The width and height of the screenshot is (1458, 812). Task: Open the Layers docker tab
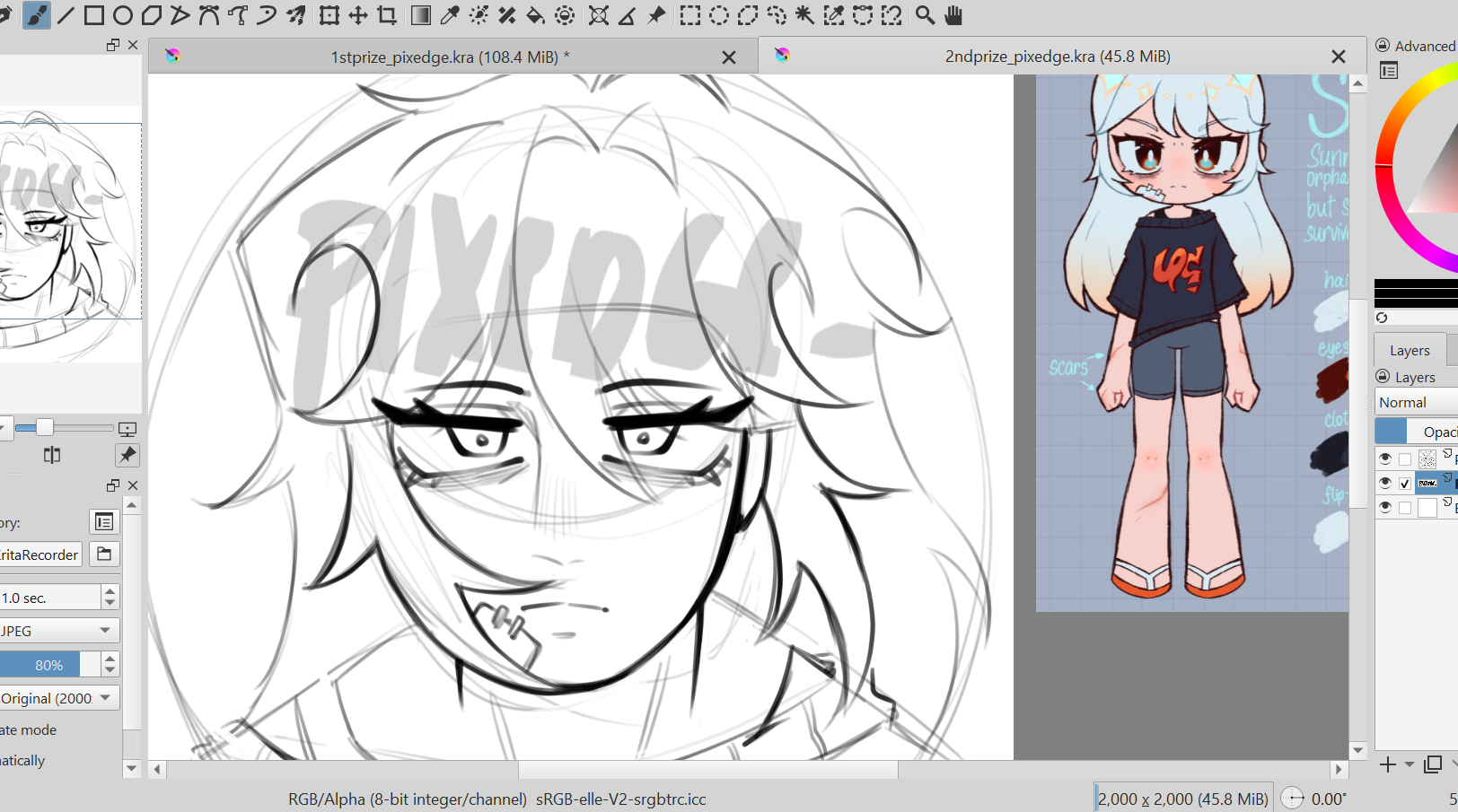coord(1409,350)
